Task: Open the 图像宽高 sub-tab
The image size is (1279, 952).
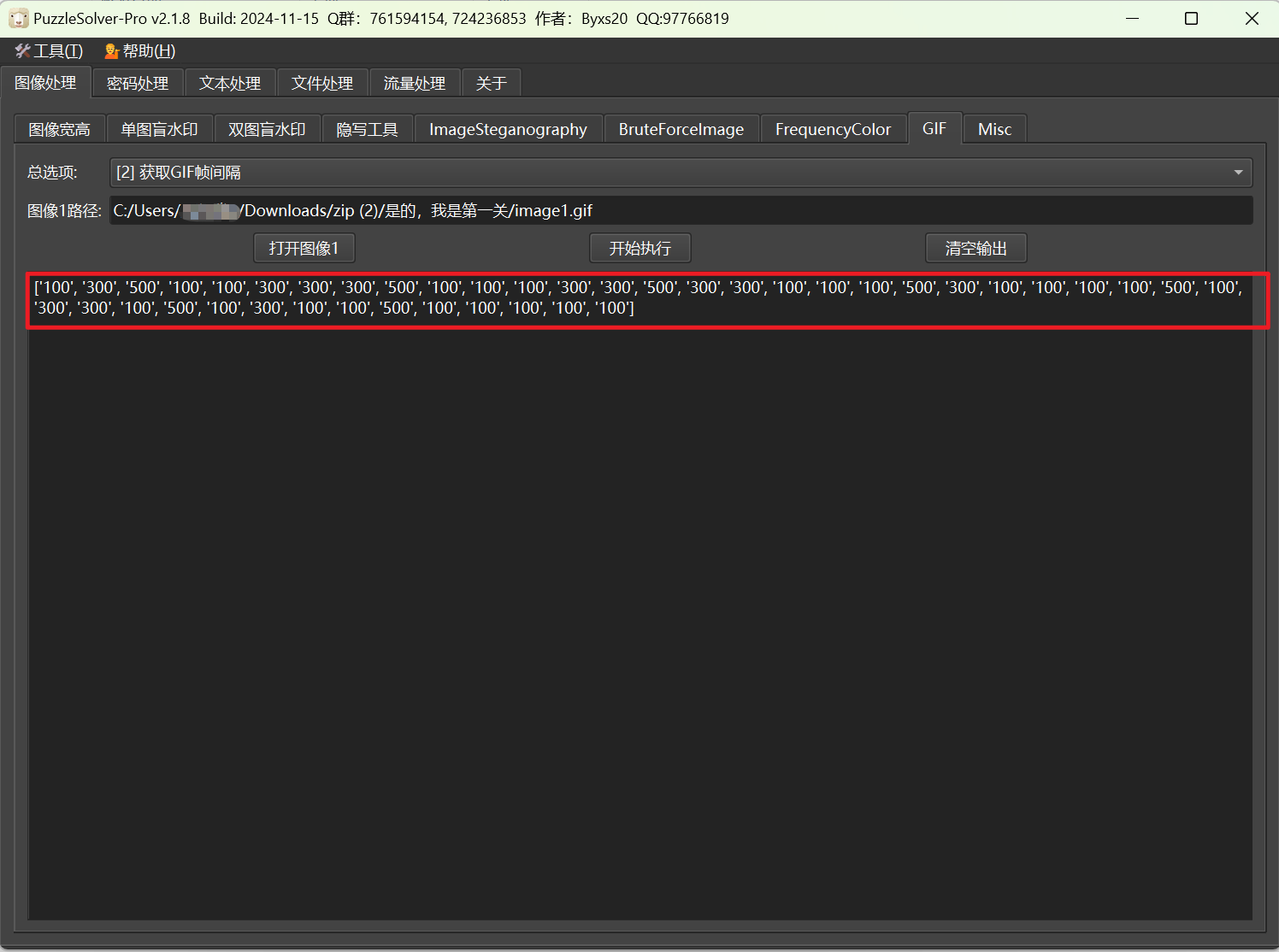Action: 59,130
